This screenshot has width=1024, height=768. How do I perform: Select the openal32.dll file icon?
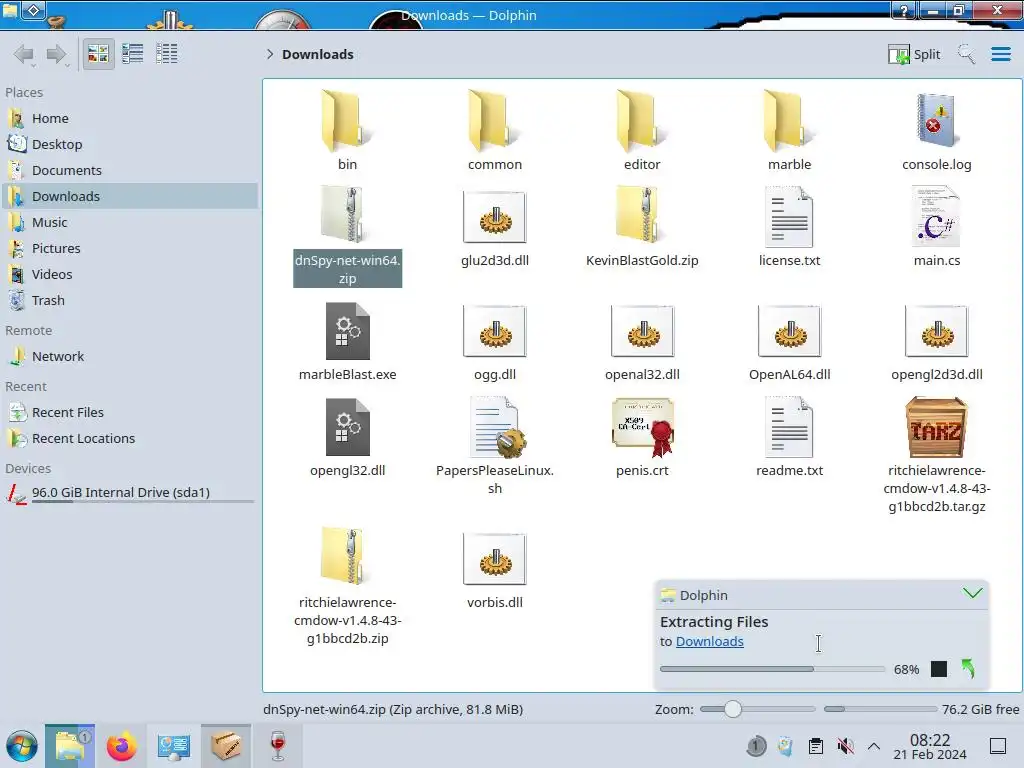[642, 332]
